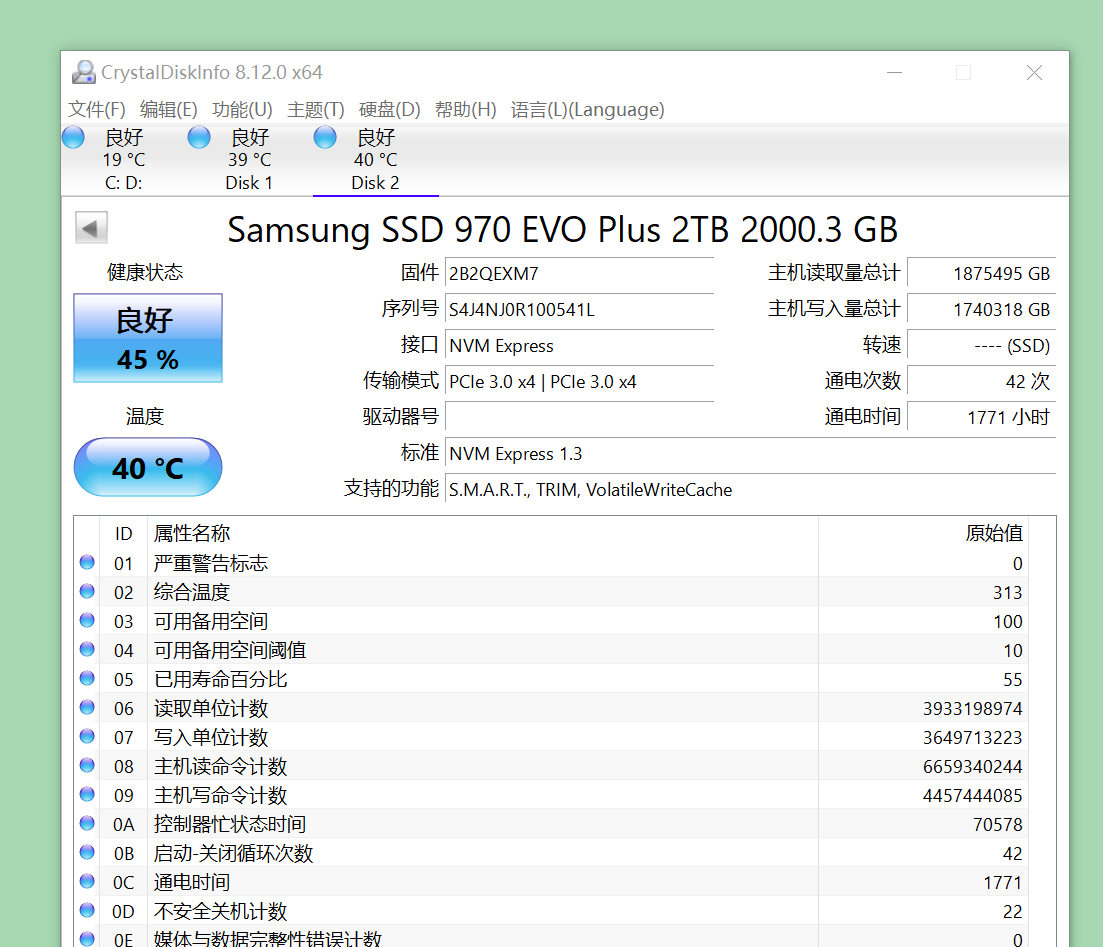This screenshot has width=1103, height=947.
Task: Click the previous disk arrow button
Action: coord(91,228)
